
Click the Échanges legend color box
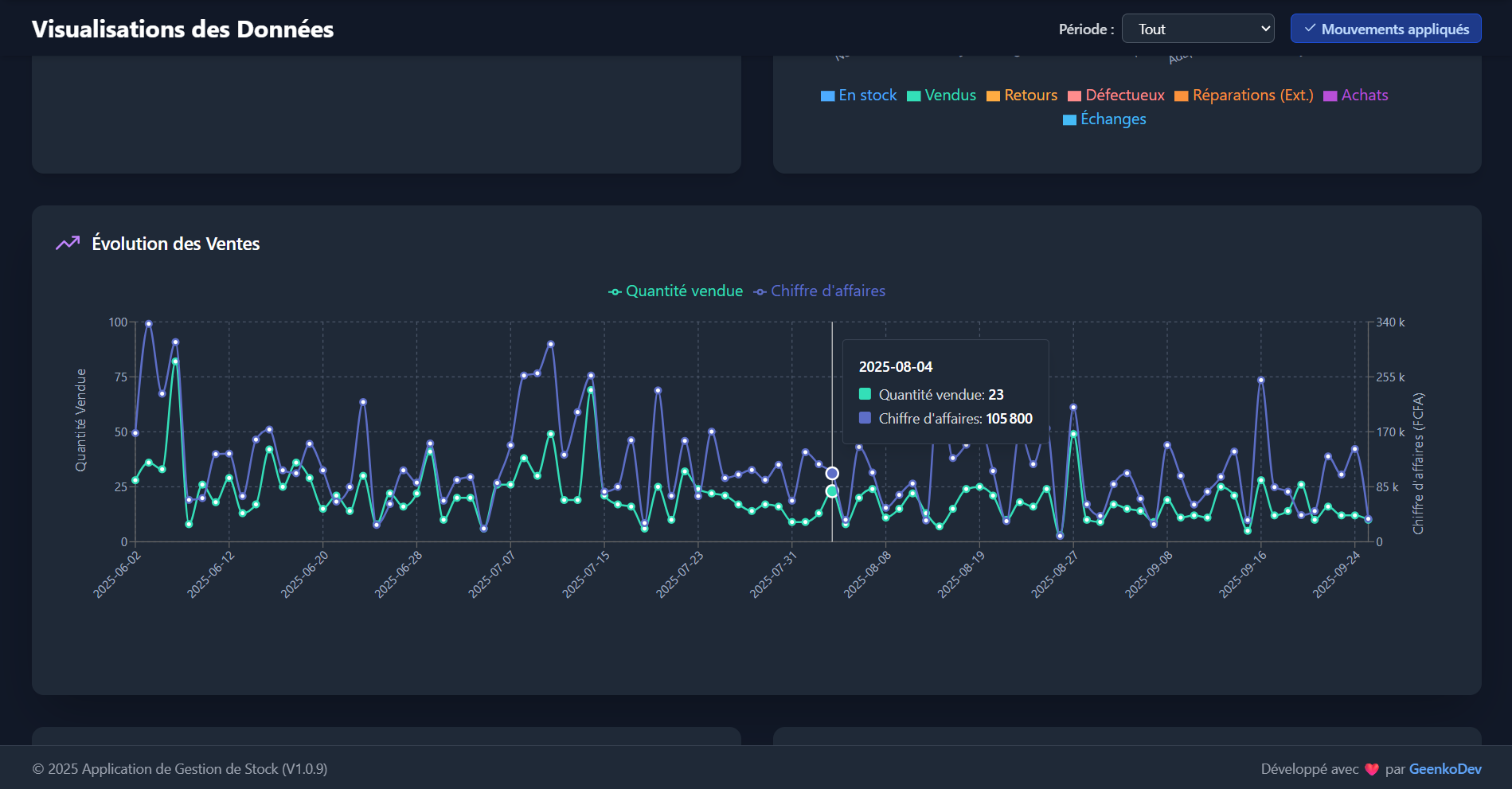click(x=1069, y=120)
